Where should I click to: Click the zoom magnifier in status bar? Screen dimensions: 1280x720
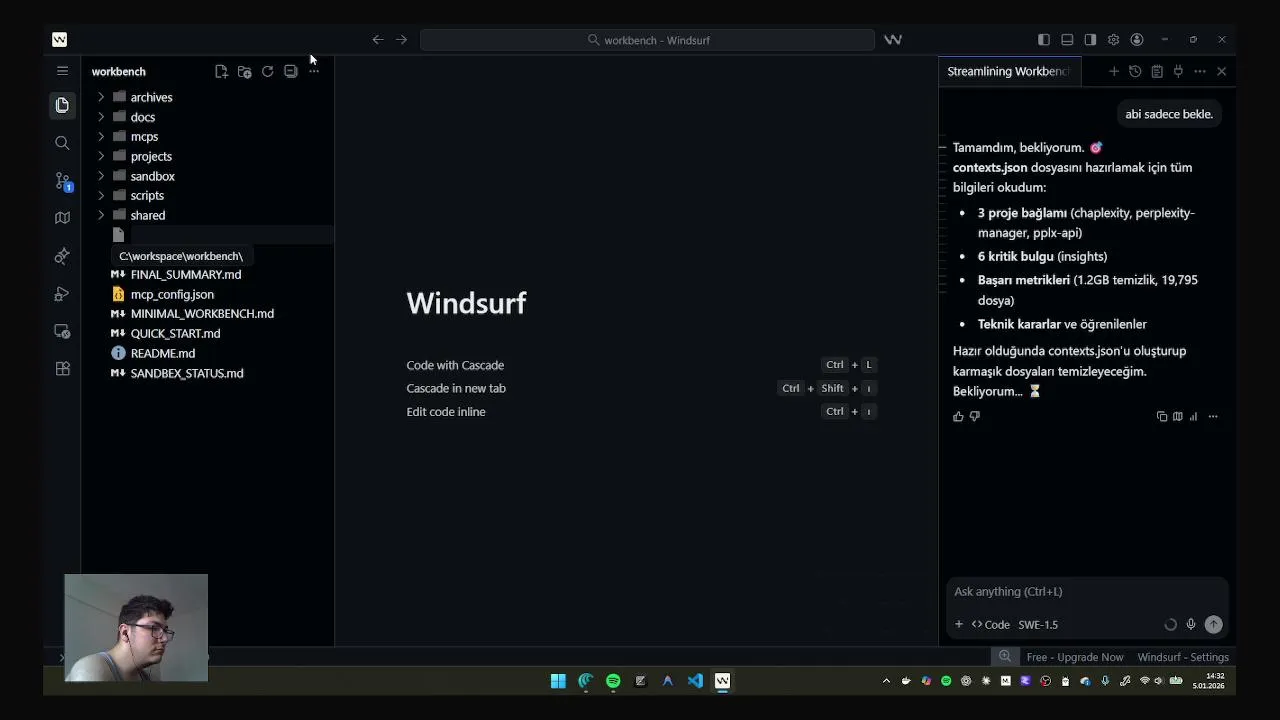(1005, 657)
